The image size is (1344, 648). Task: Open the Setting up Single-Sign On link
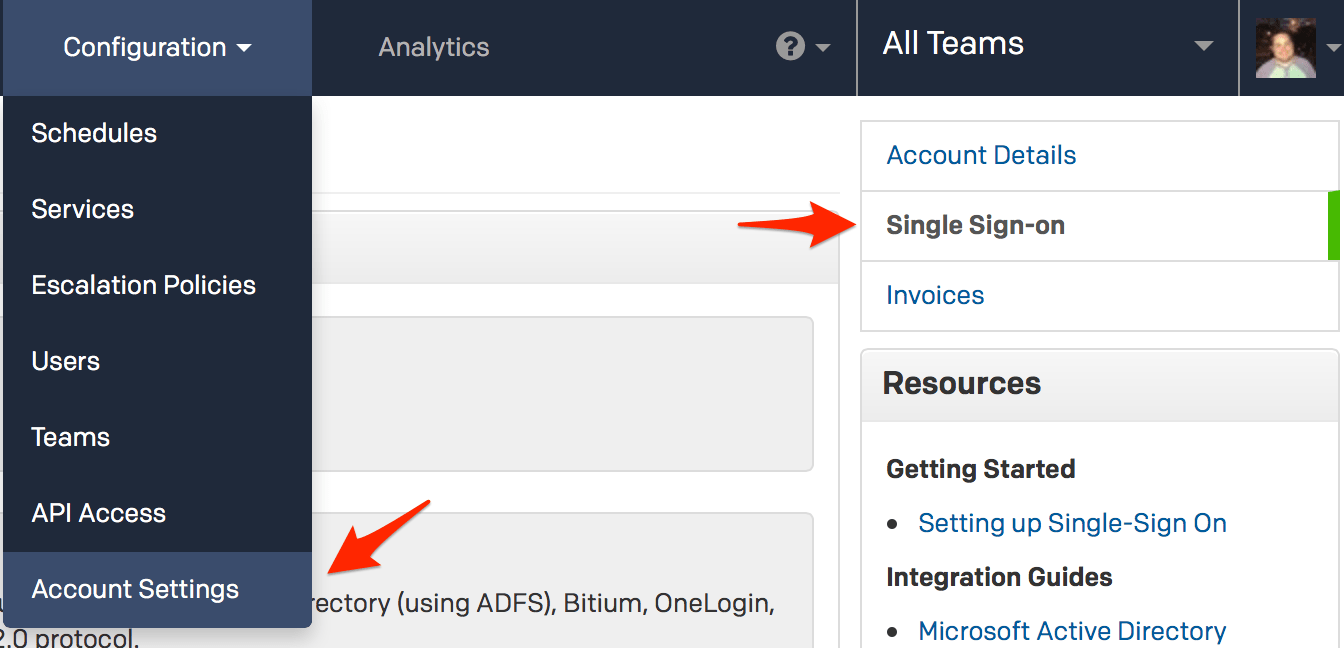[1072, 523]
